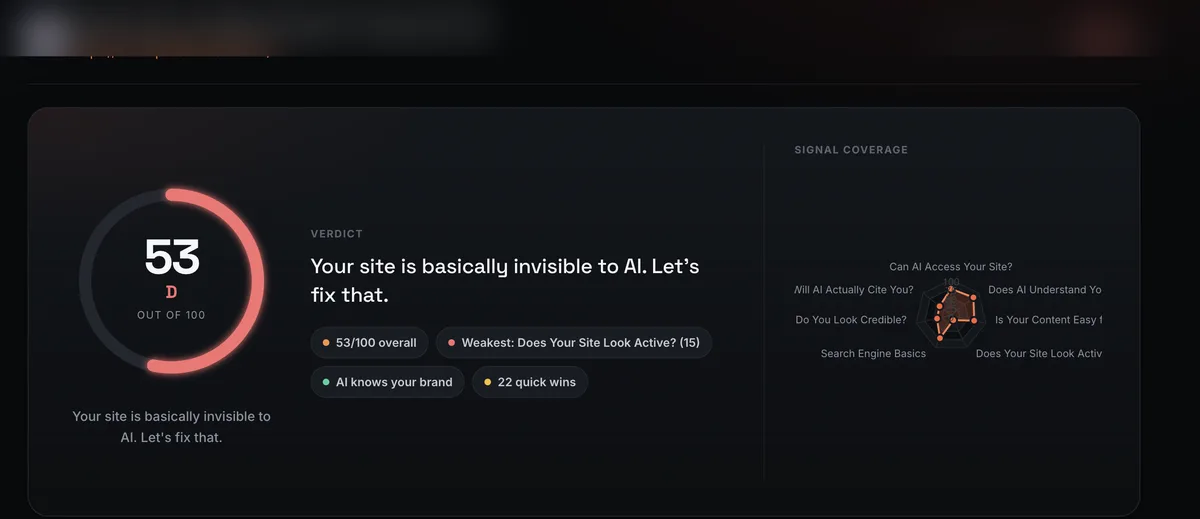Click the "Search Engine Basics" radar label
1200x519 pixels.
coord(873,353)
